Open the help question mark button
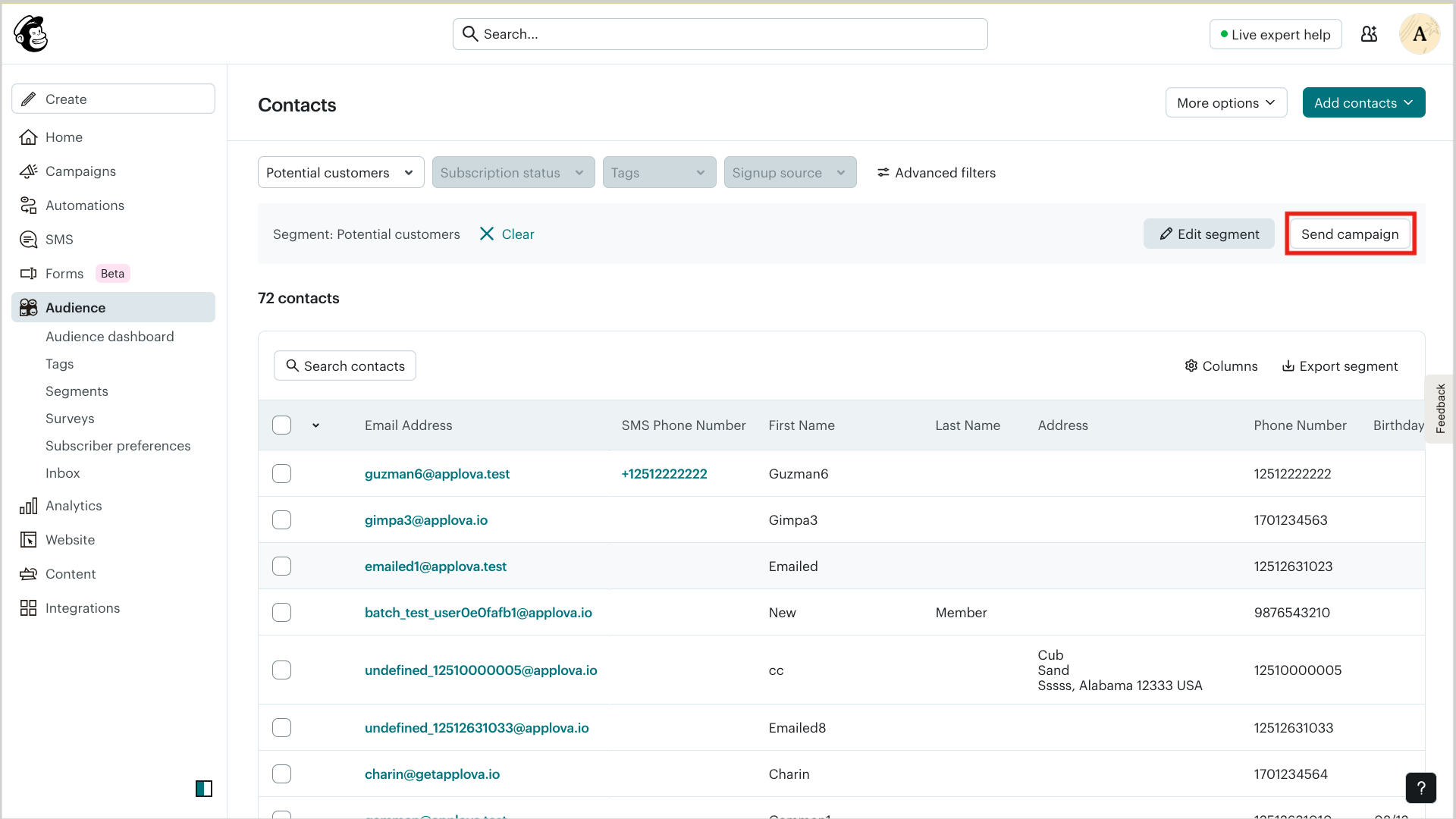The height and width of the screenshot is (819, 1456). pos(1420,788)
